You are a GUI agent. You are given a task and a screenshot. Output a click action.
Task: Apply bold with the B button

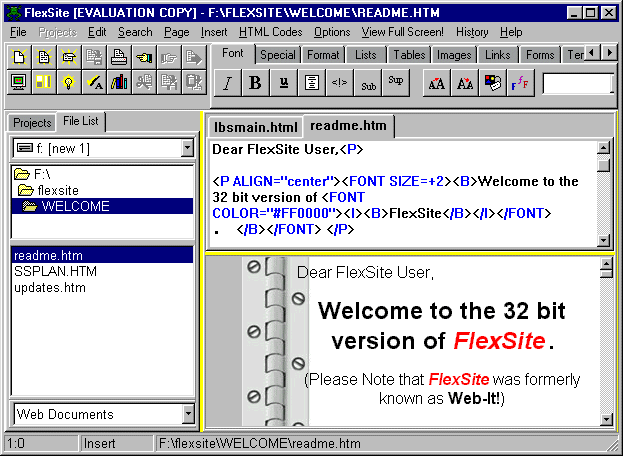pyautogui.click(x=255, y=83)
